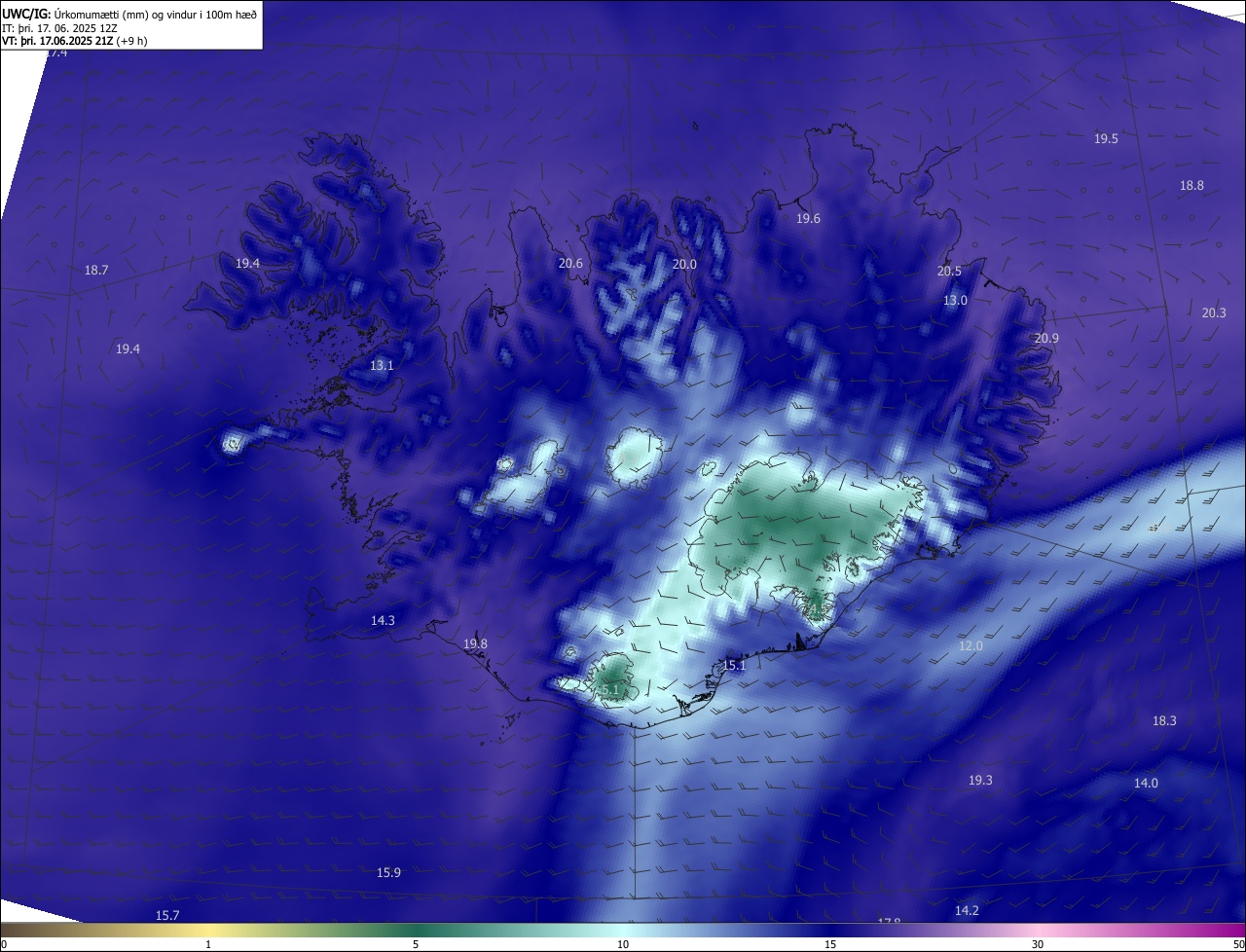
Task: Click the 20.9 value label
Action: coord(1046,339)
